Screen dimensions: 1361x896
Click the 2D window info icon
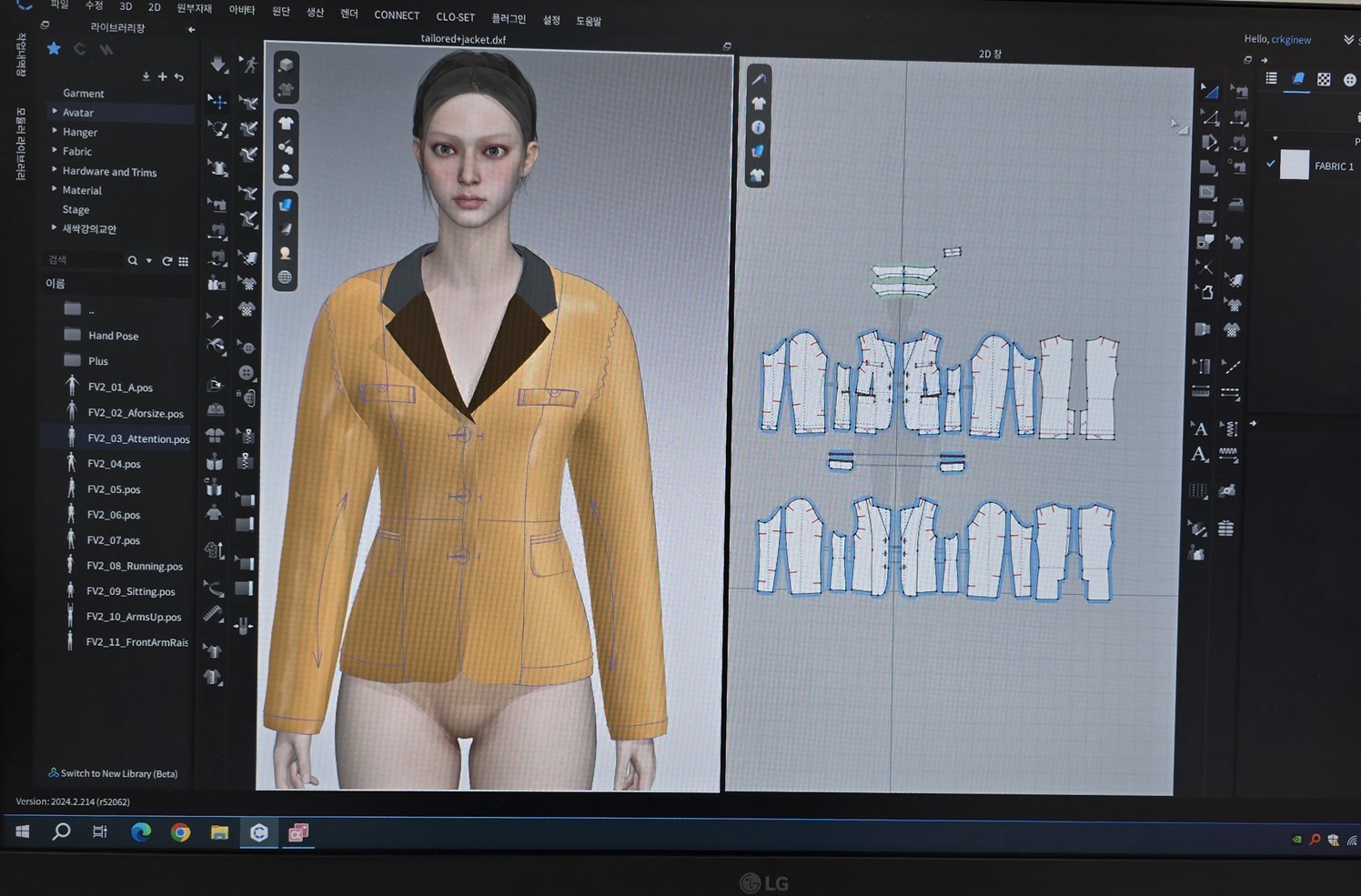(x=758, y=128)
